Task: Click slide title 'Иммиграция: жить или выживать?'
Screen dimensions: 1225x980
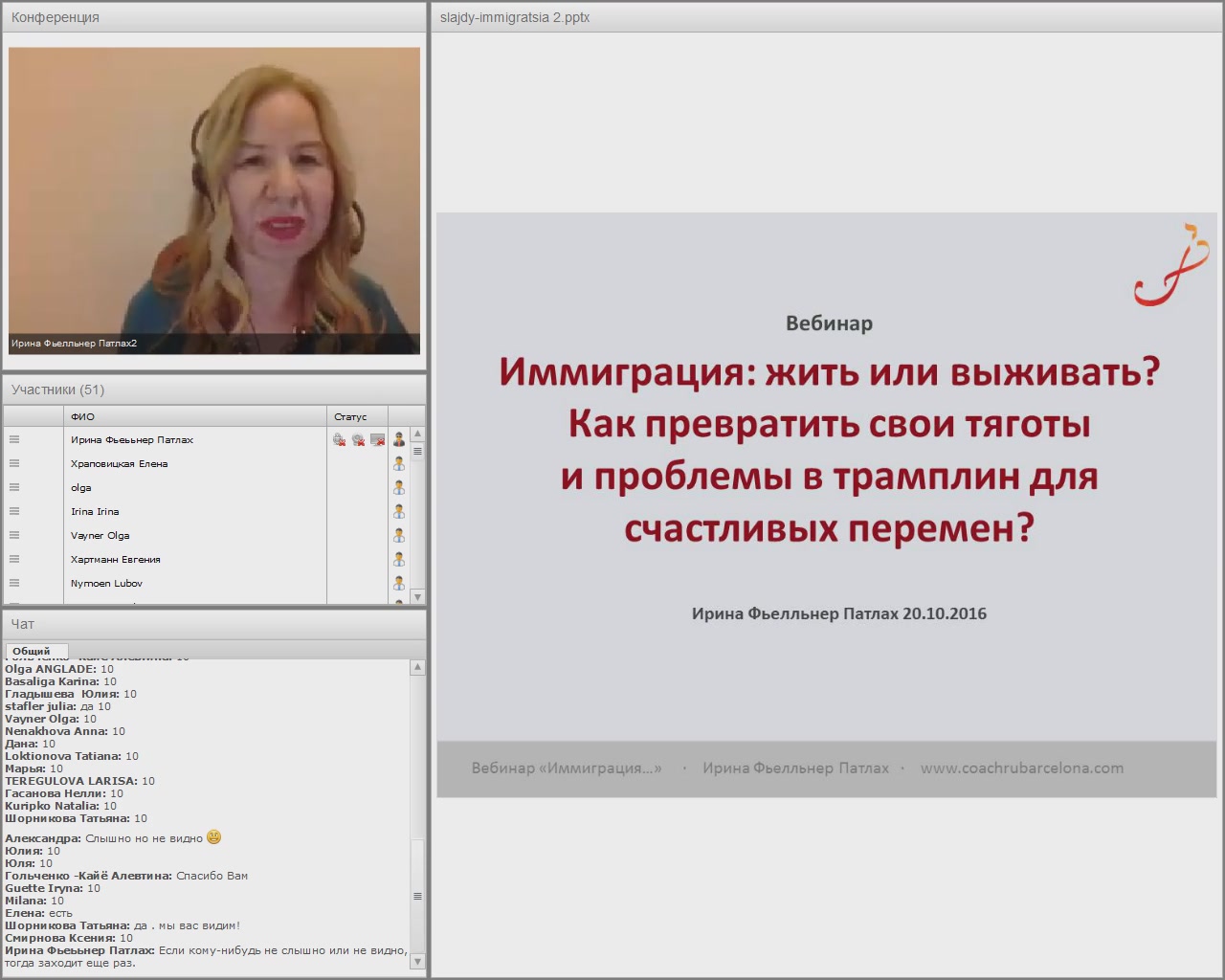Action: pyautogui.click(x=829, y=371)
